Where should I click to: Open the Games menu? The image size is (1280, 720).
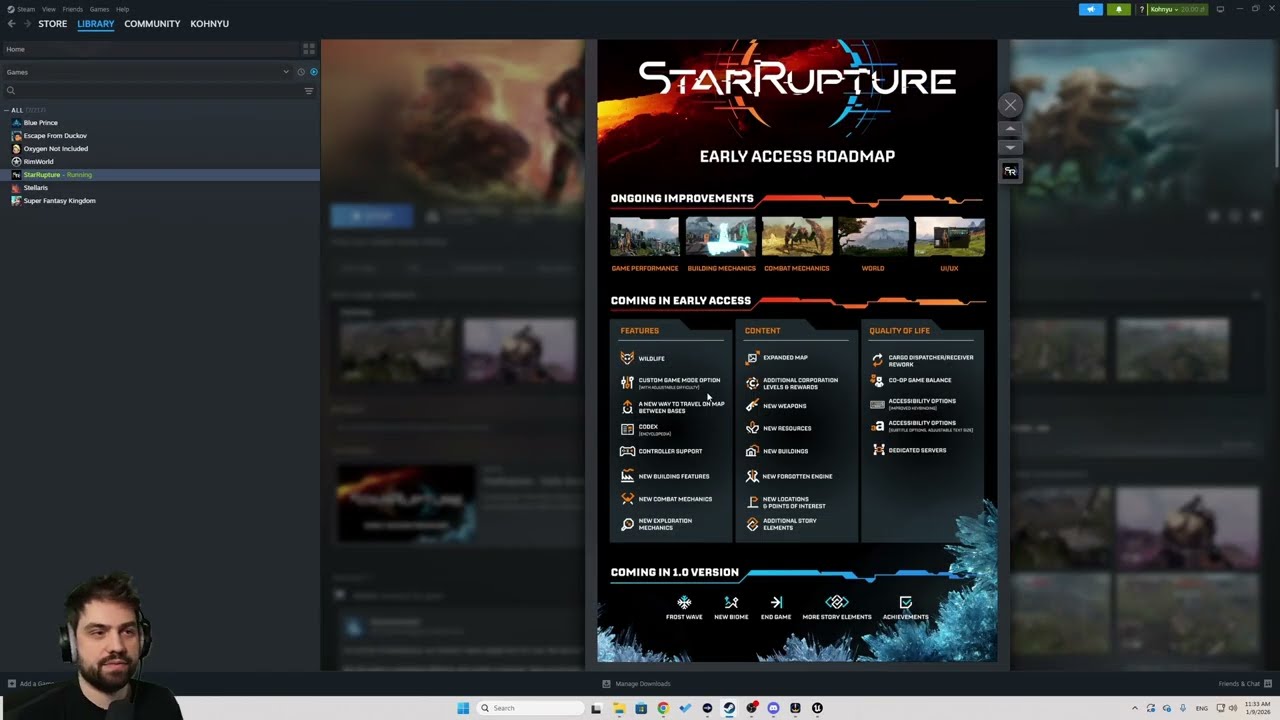pos(99,9)
